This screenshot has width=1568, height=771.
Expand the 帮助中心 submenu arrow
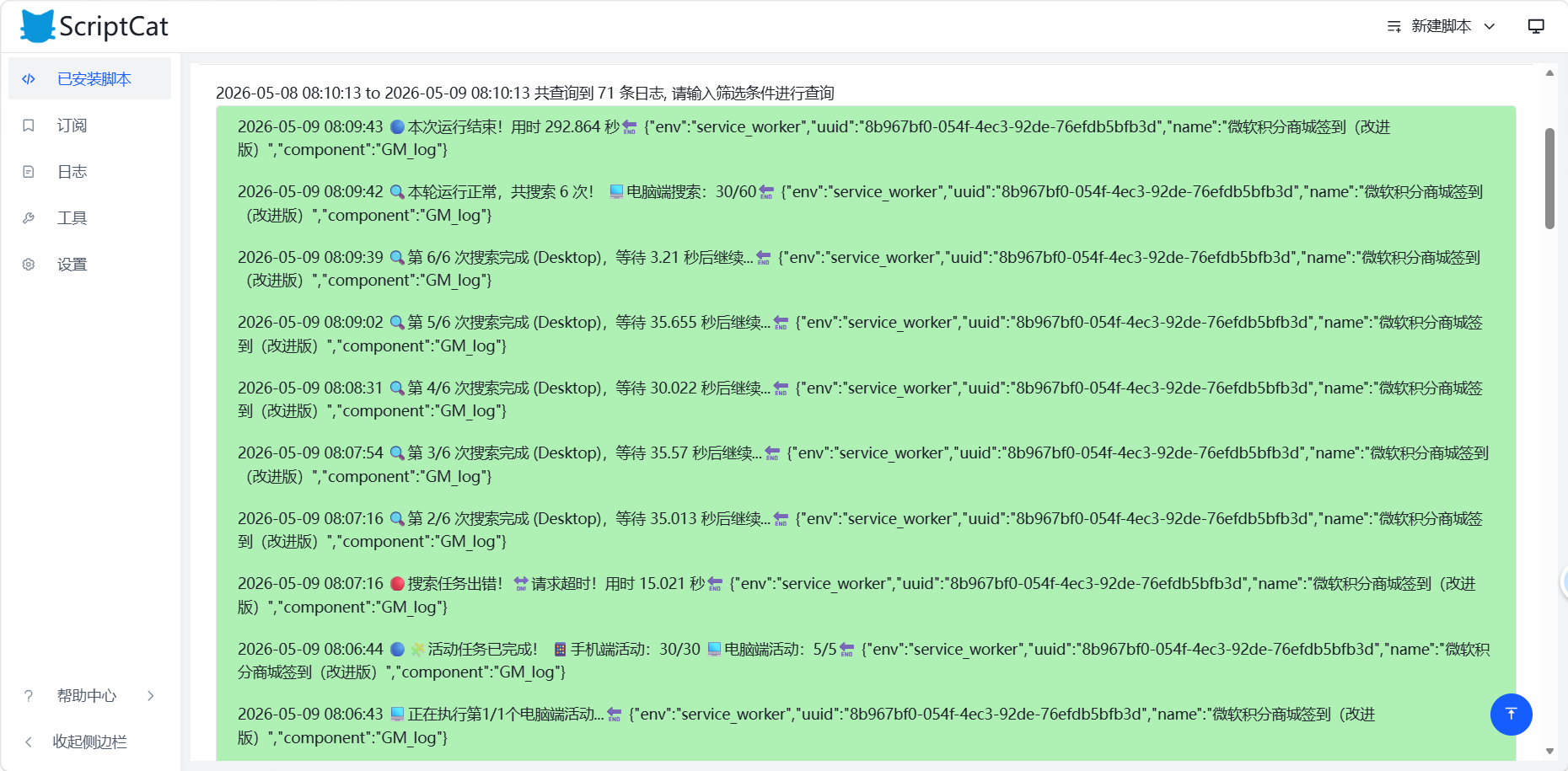tap(151, 695)
